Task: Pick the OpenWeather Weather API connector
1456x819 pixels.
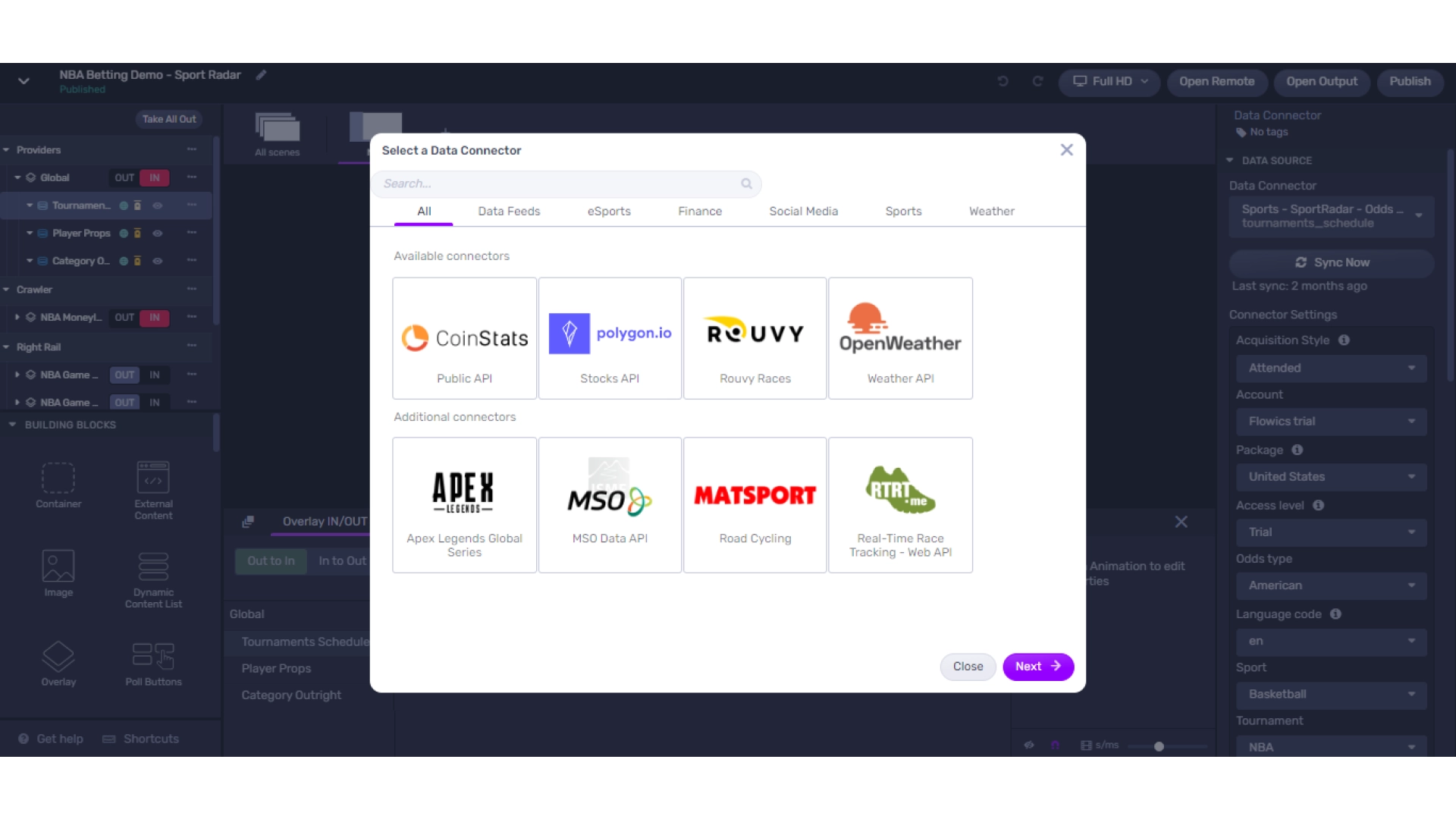Action: click(x=900, y=338)
